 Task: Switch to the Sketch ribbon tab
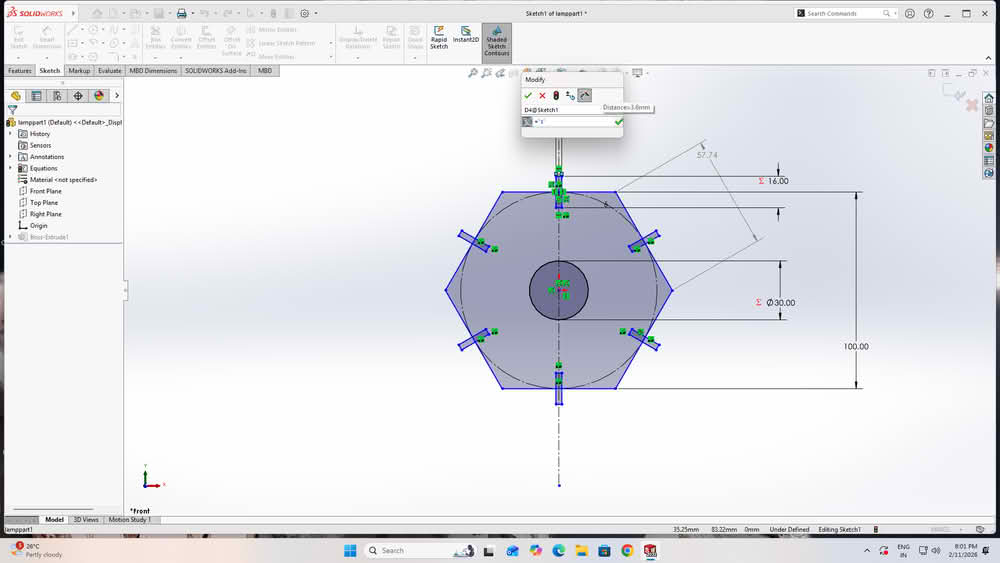point(49,71)
